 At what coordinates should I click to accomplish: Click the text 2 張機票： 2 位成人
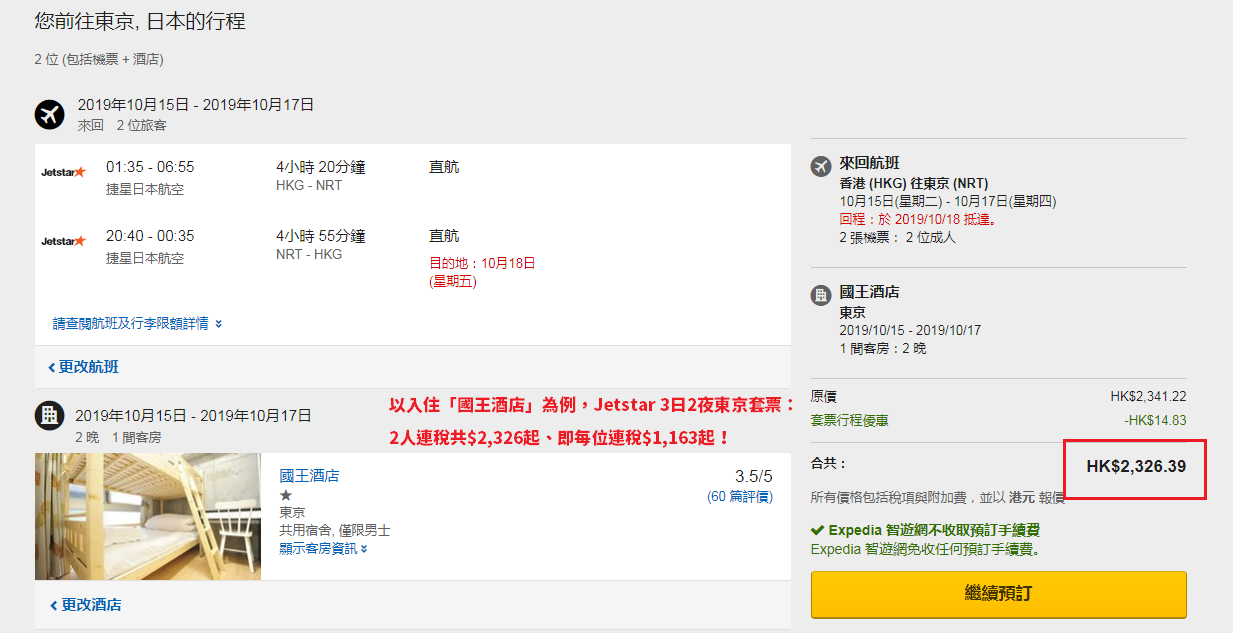[898, 237]
